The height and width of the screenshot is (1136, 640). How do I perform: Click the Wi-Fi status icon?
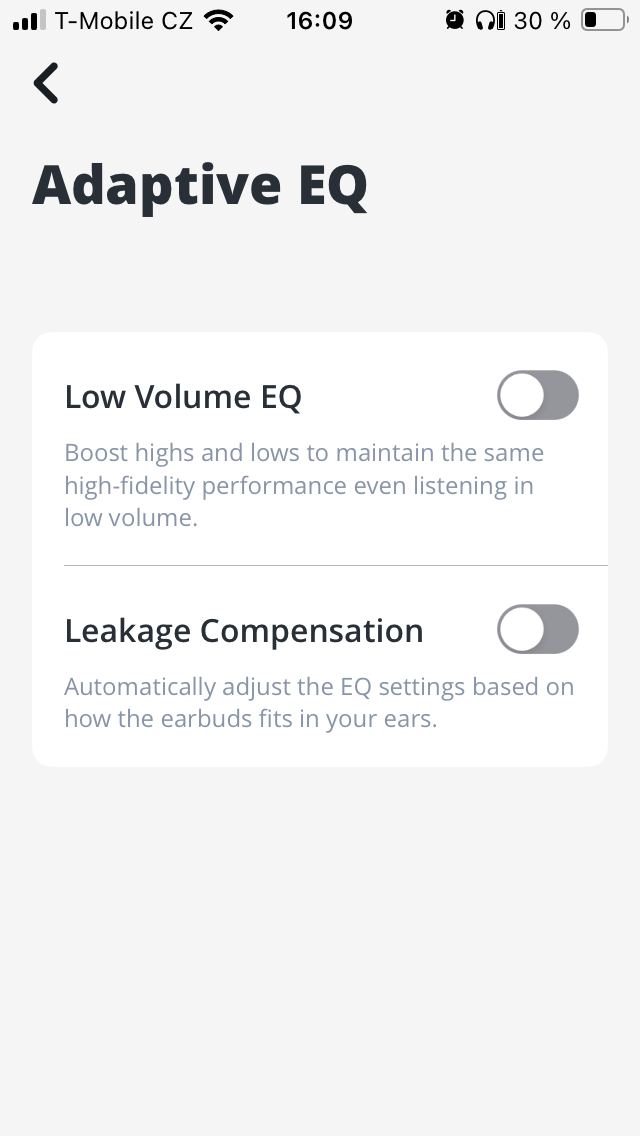point(215,20)
